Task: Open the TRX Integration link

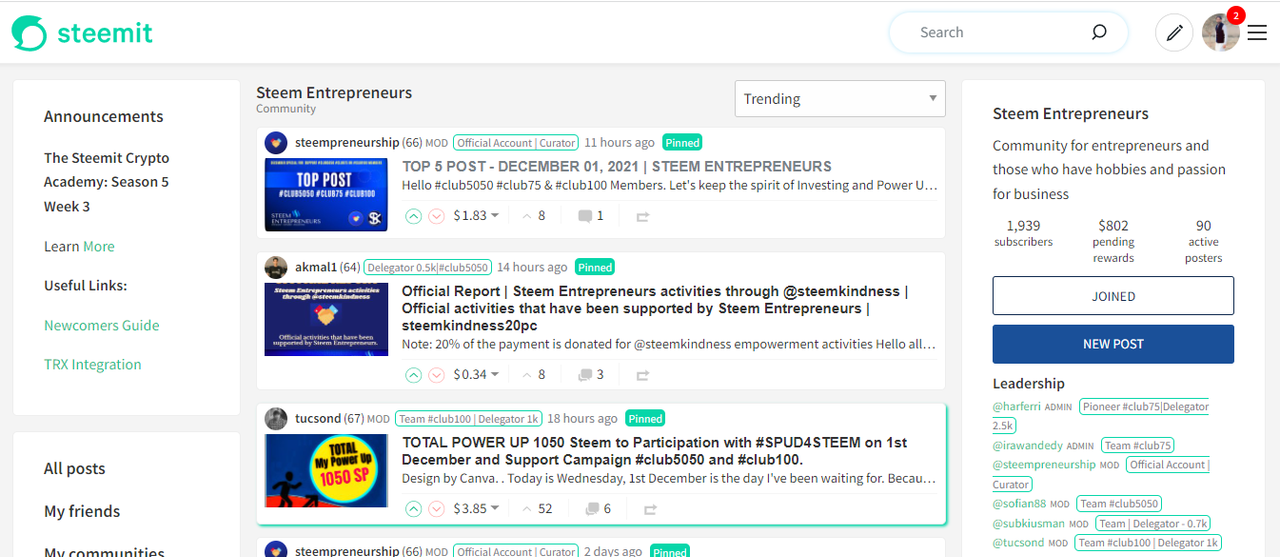Action: point(93,365)
